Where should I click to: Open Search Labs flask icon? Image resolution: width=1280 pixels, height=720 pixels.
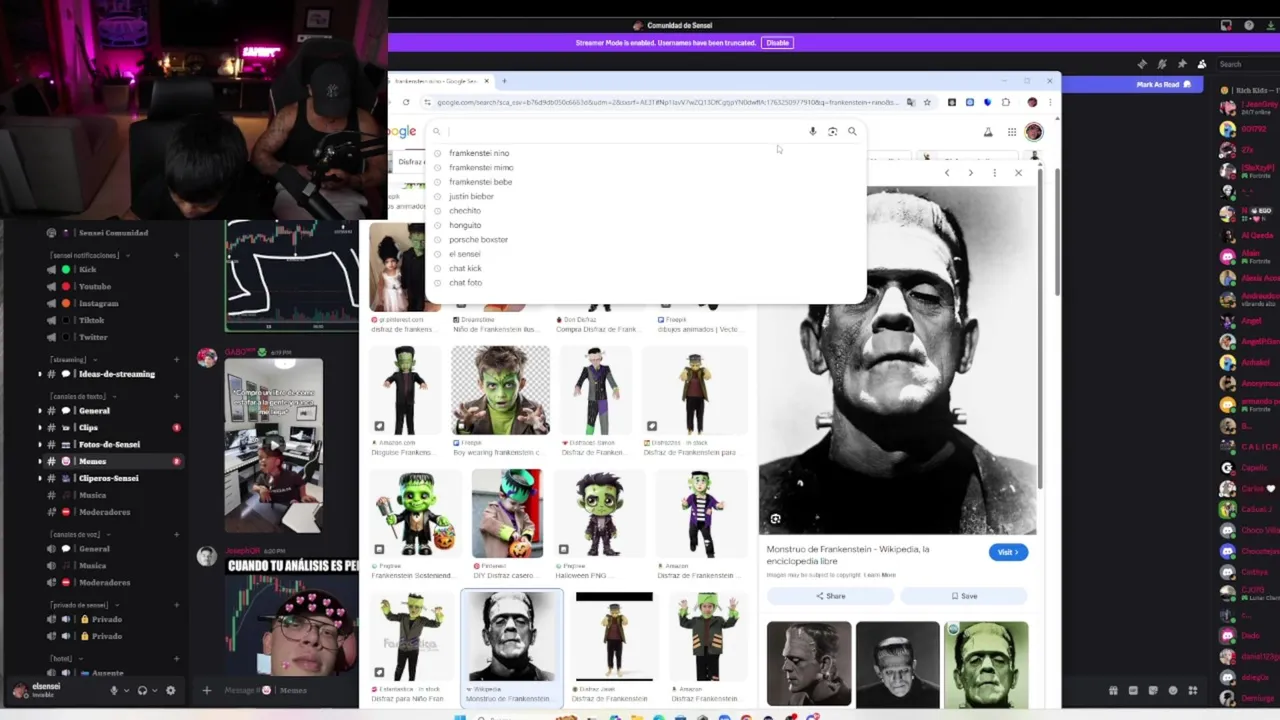click(988, 132)
